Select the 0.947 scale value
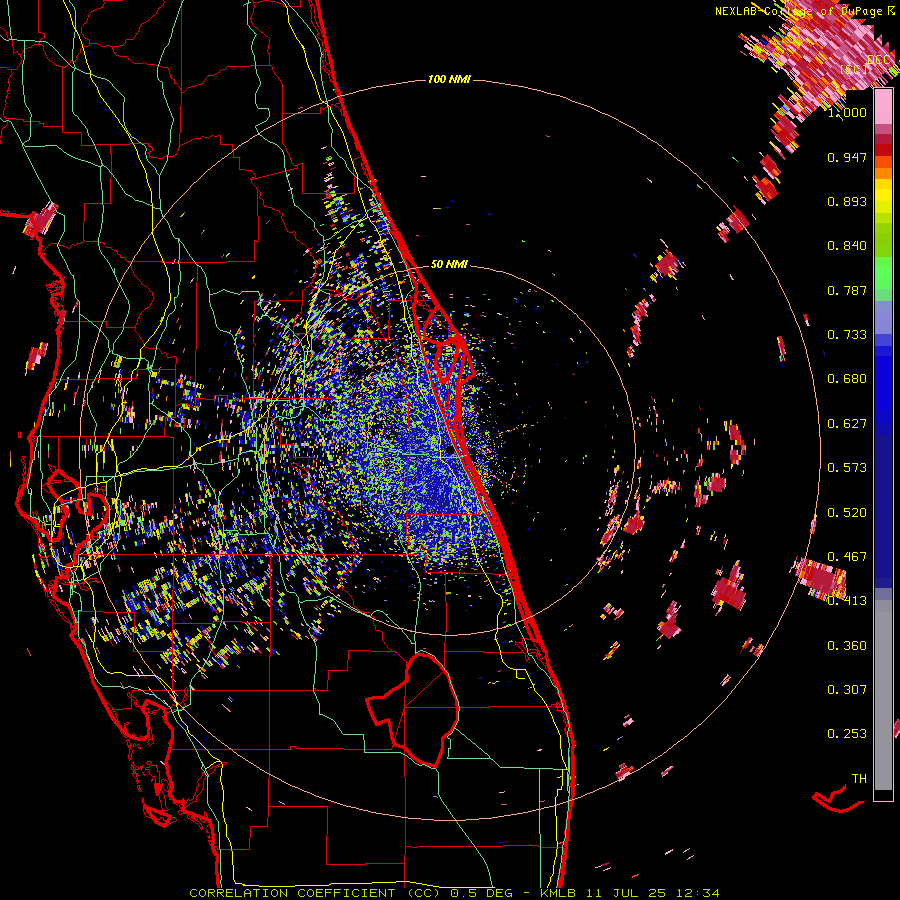 (x=847, y=157)
